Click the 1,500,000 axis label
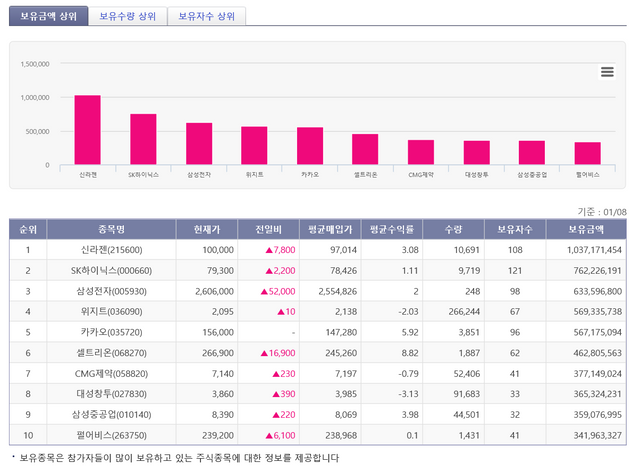The image size is (640, 470). (x=35, y=64)
